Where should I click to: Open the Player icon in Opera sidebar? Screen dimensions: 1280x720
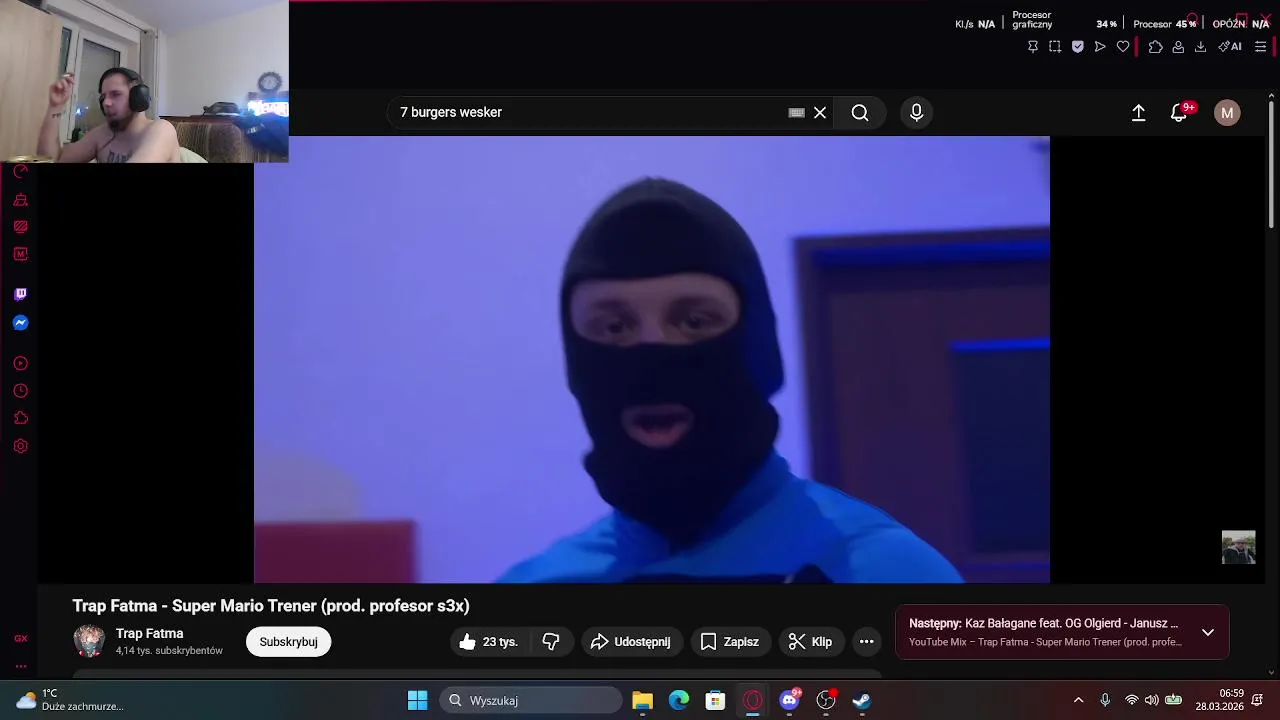20,364
